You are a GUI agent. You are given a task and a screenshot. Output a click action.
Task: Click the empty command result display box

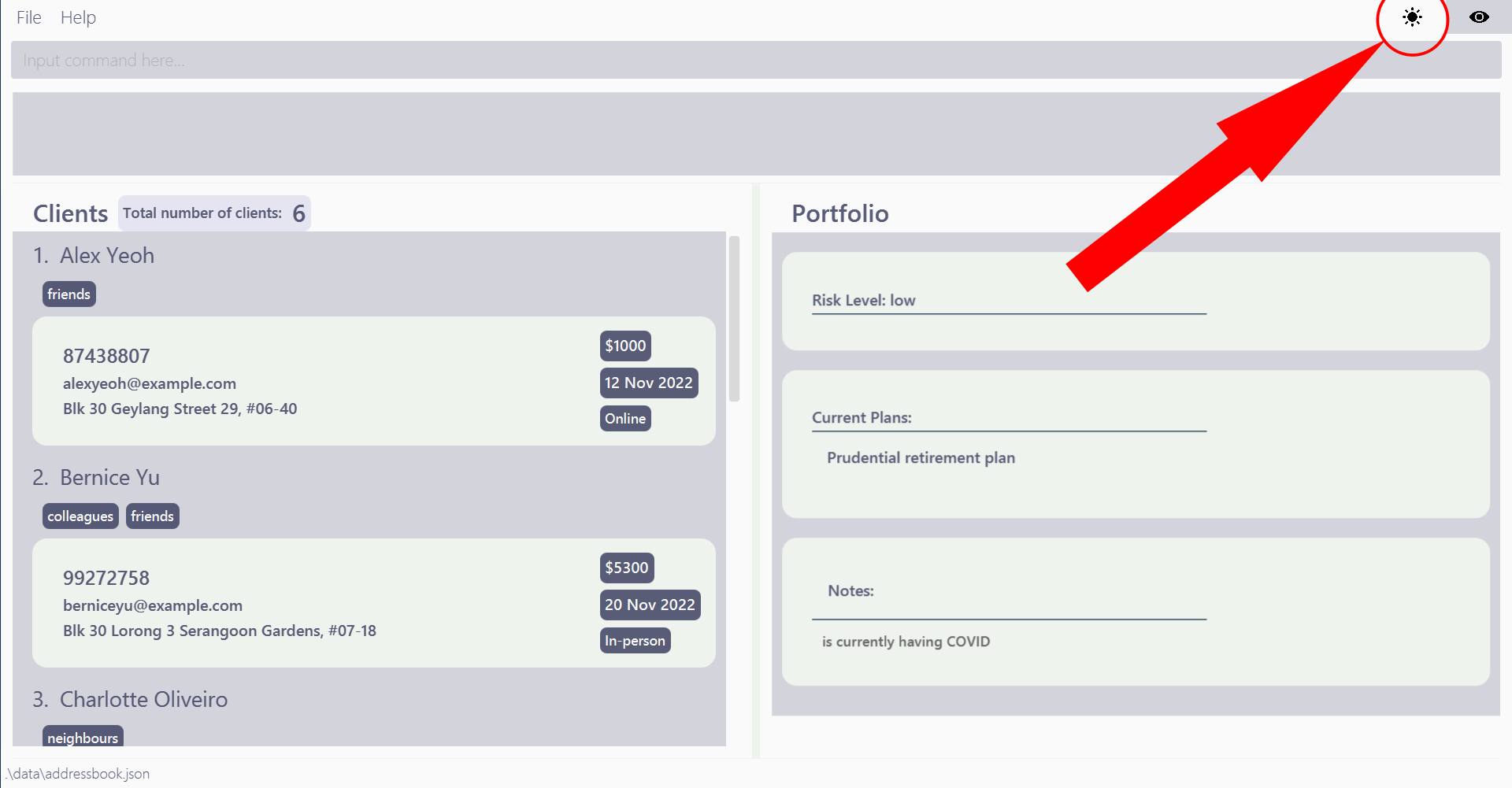pos(756,134)
